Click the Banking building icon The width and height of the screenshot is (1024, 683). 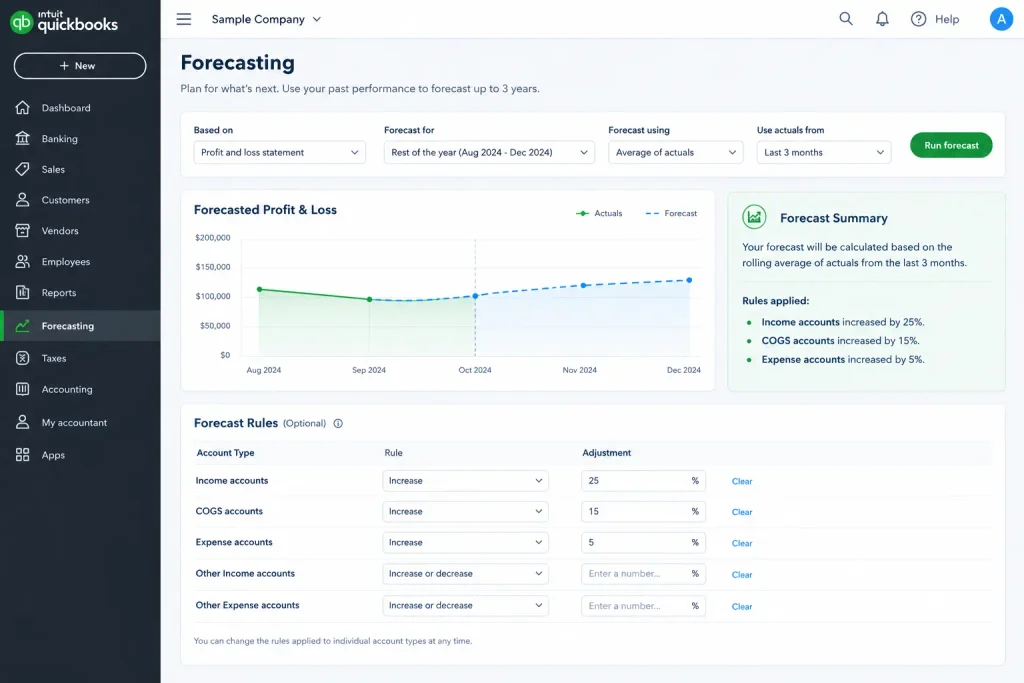coord(22,138)
